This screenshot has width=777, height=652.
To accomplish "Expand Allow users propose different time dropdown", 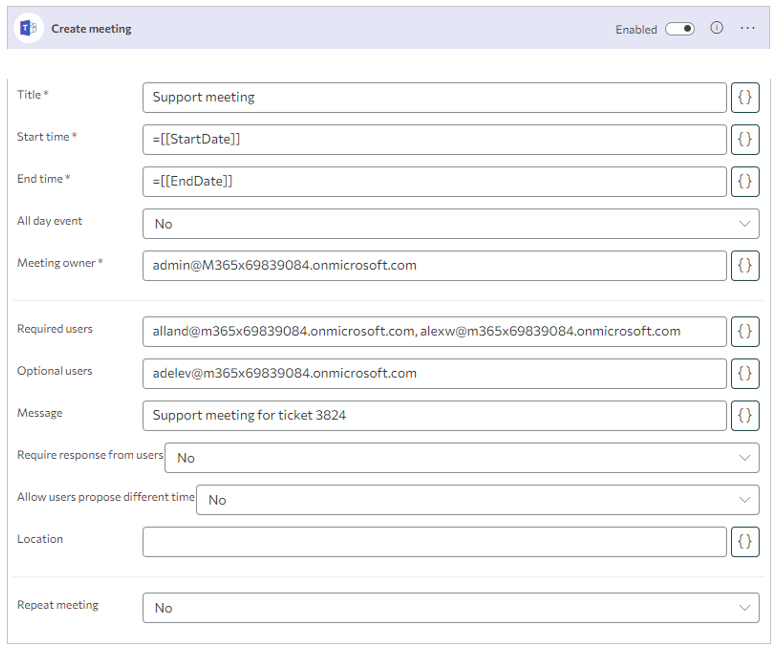I will coord(477,500).
